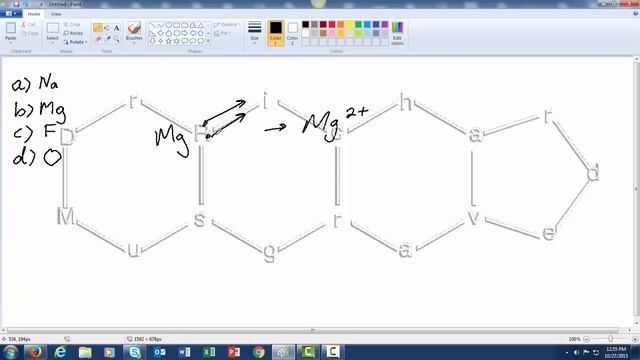Choose the Triangle shape
Image resolution: width=640 pixels, height=360 pixels.
pyautogui.click(x=201, y=25)
